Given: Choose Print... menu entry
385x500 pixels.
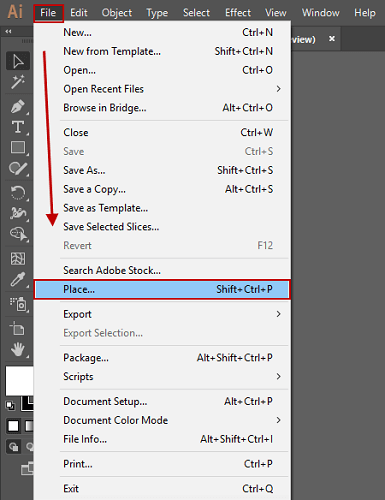Looking at the screenshot, I should pyautogui.click(x=162, y=464).
